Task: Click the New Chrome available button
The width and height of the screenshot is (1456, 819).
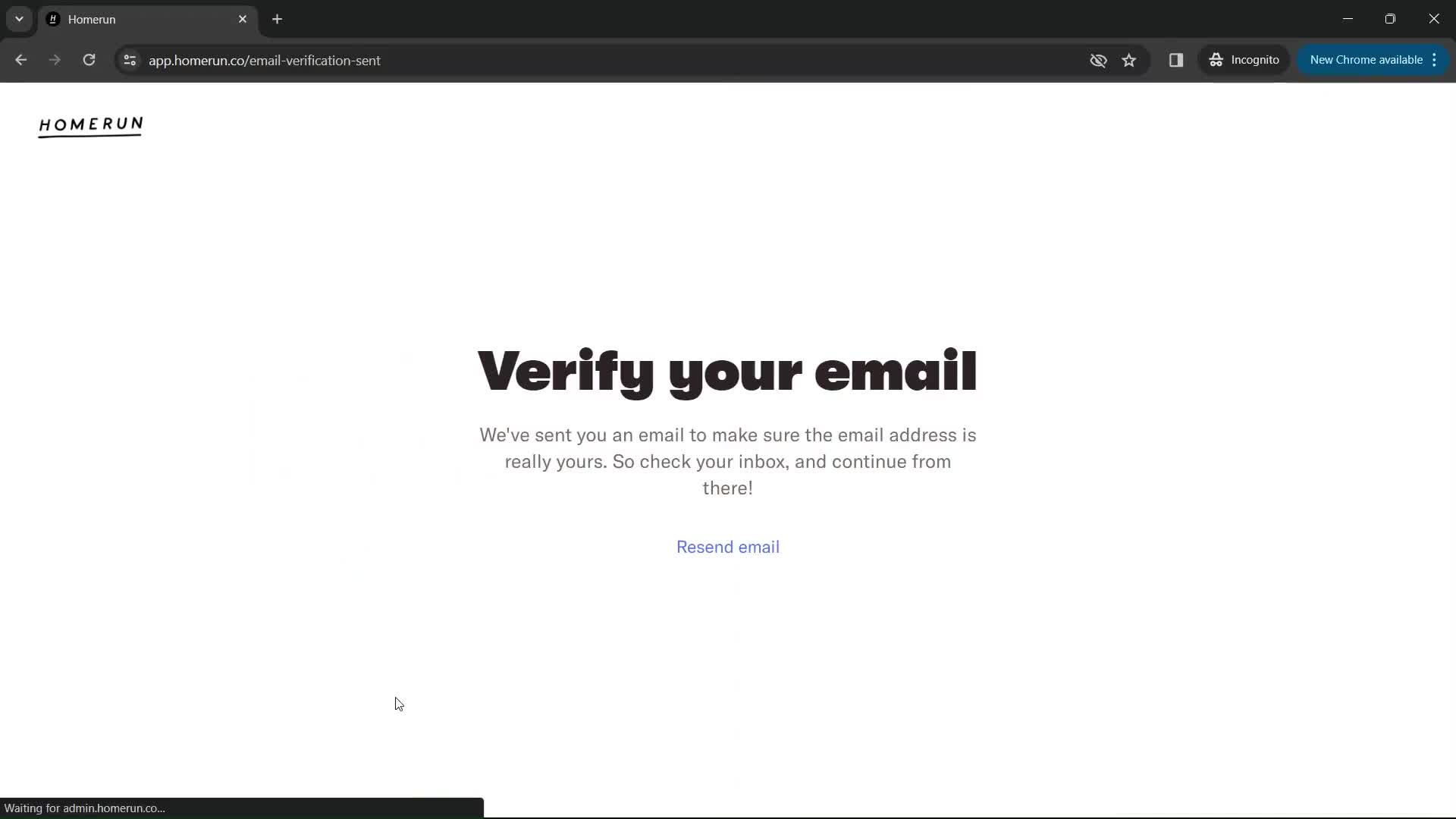Action: tap(1370, 60)
